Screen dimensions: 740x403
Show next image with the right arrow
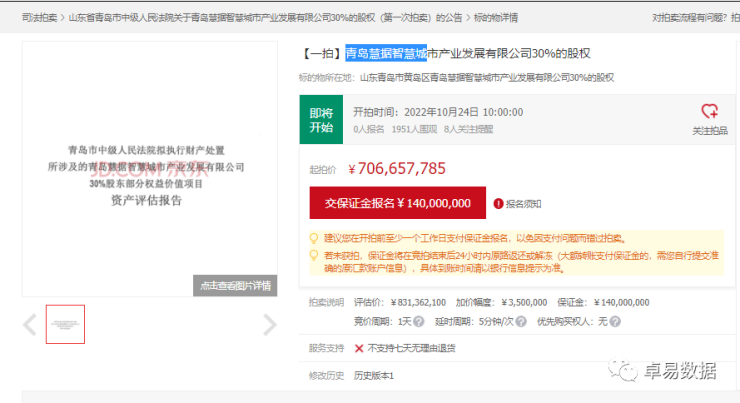pyautogui.click(x=269, y=325)
